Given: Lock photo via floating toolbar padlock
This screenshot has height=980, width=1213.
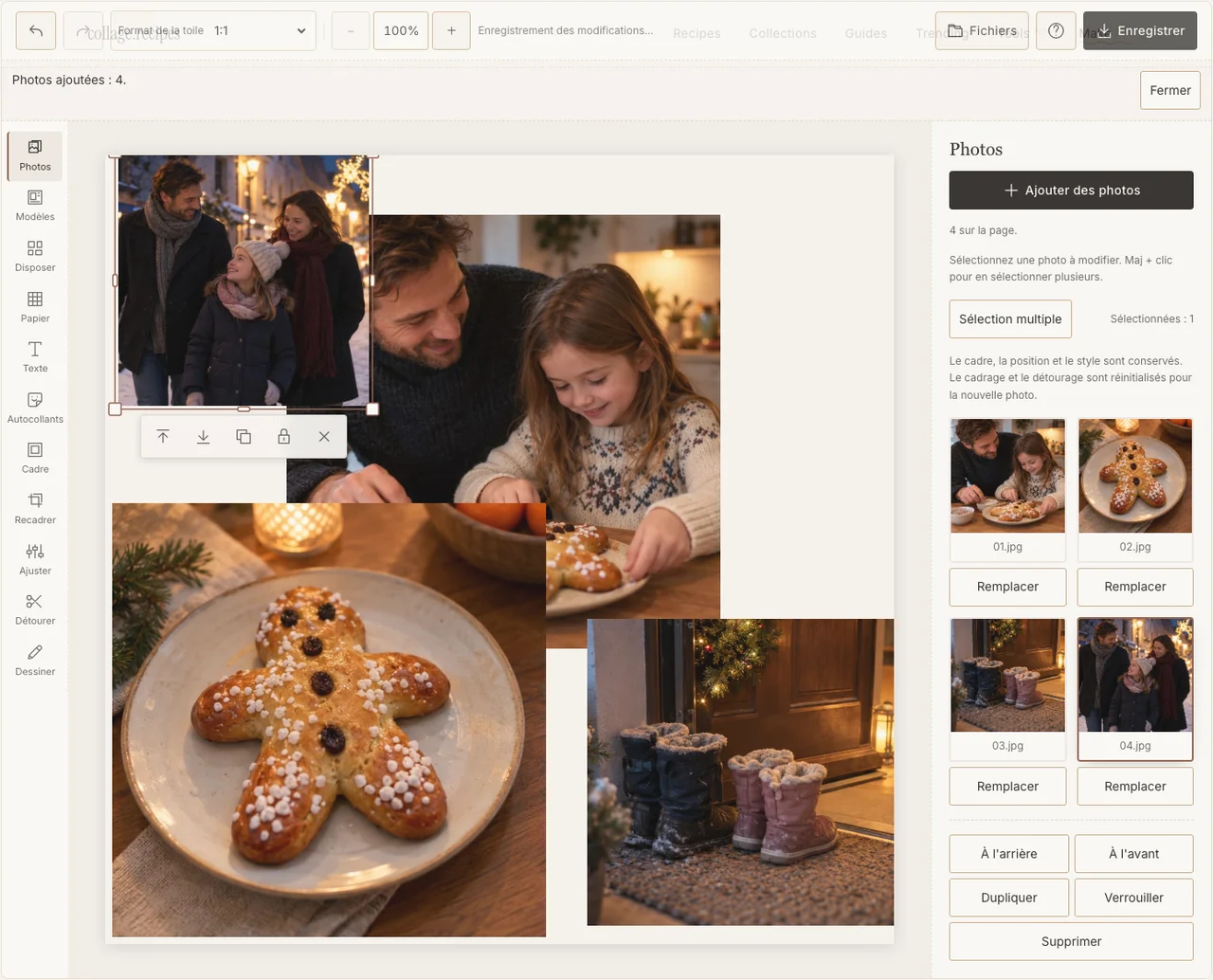Looking at the screenshot, I should 283,437.
